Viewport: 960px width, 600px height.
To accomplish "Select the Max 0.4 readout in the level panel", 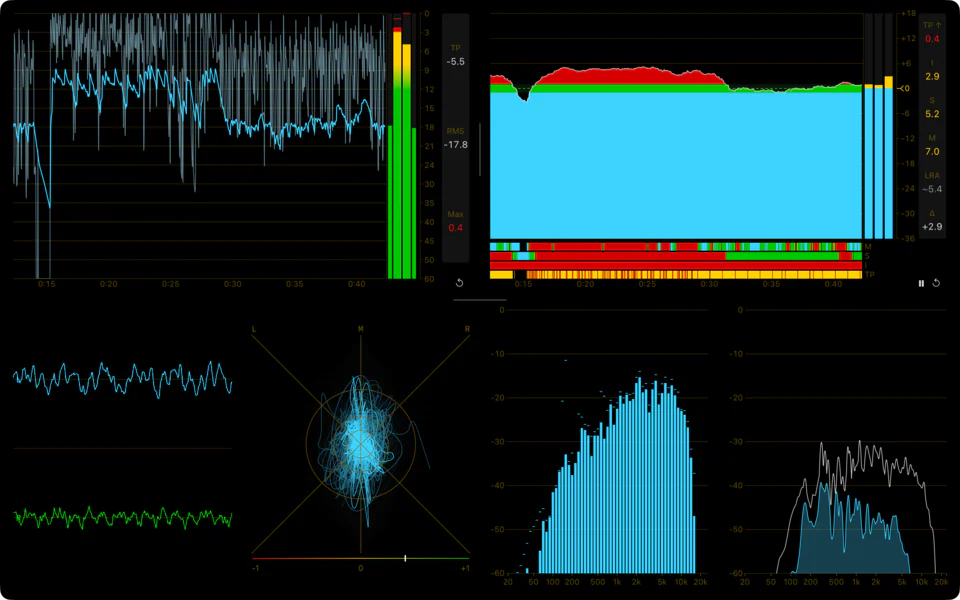I will pos(455,222).
